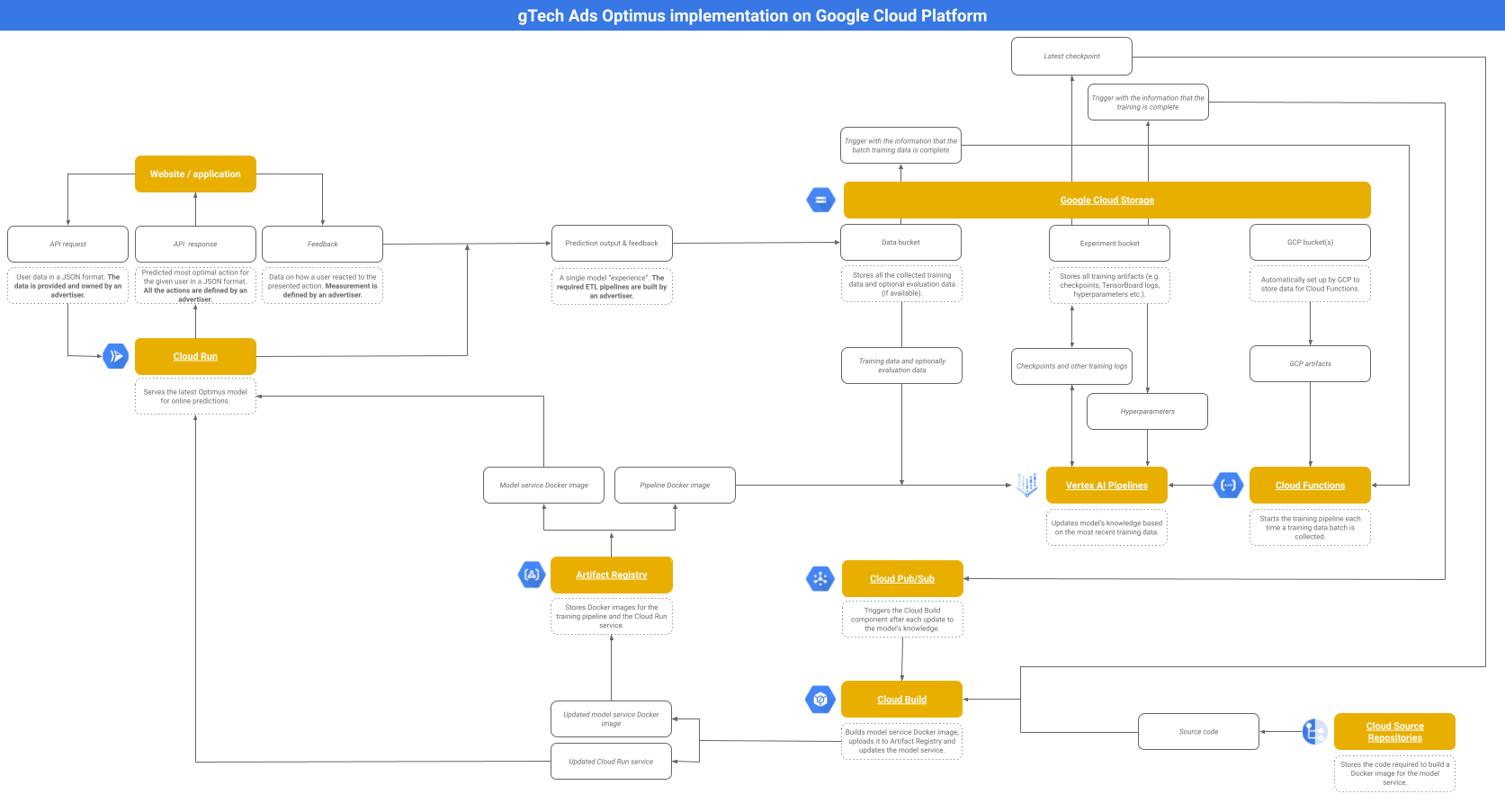Image resolution: width=1505 pixels, height=812 pixels.
Task: Click the 'User data in a JSON format' note
Action: tap(67, 286)
